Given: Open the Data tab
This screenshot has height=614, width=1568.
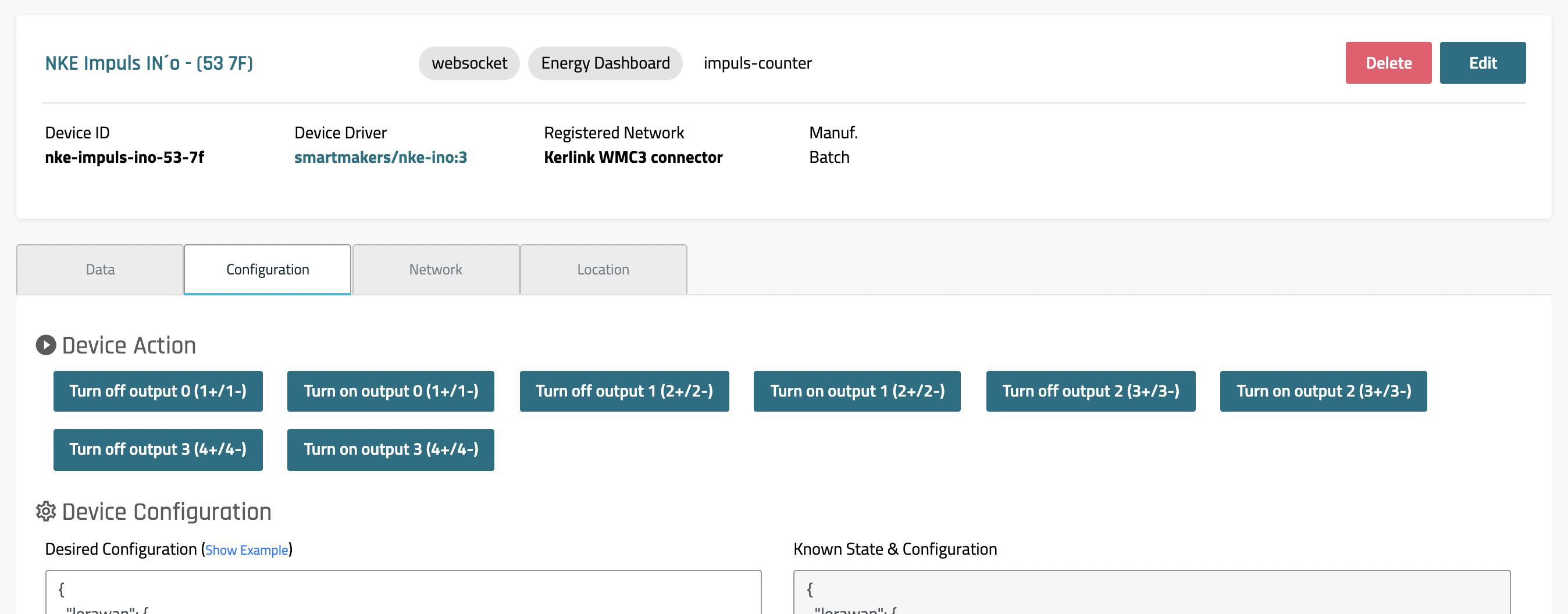Looking at the screenshot, I should coord(100,270).
